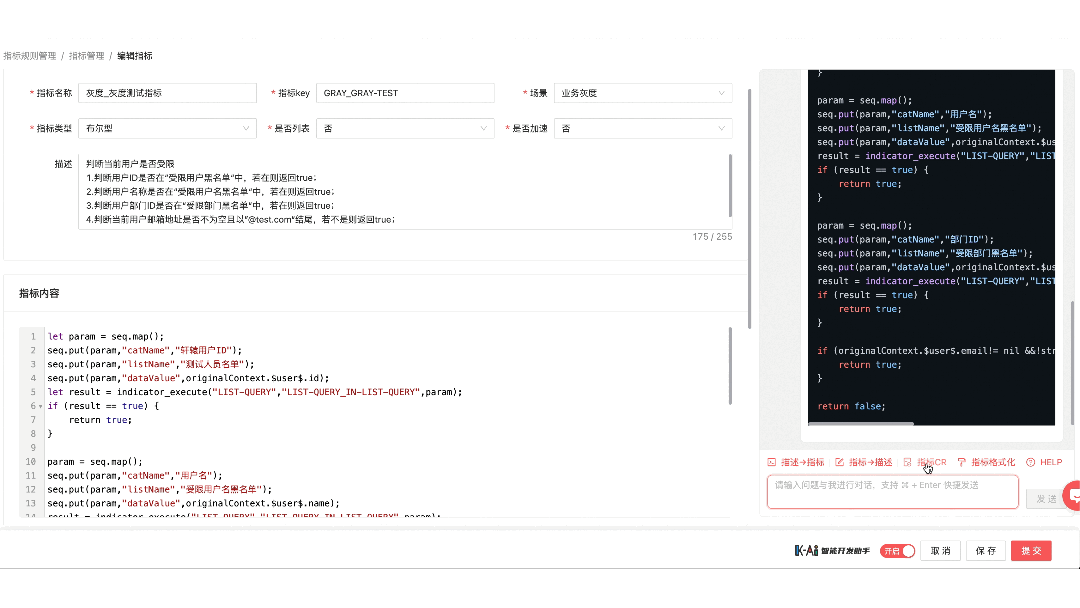The width and height of the screenshot is (1080, 608).
Task: Click return false; in AI code
Action: coord(851,406)
